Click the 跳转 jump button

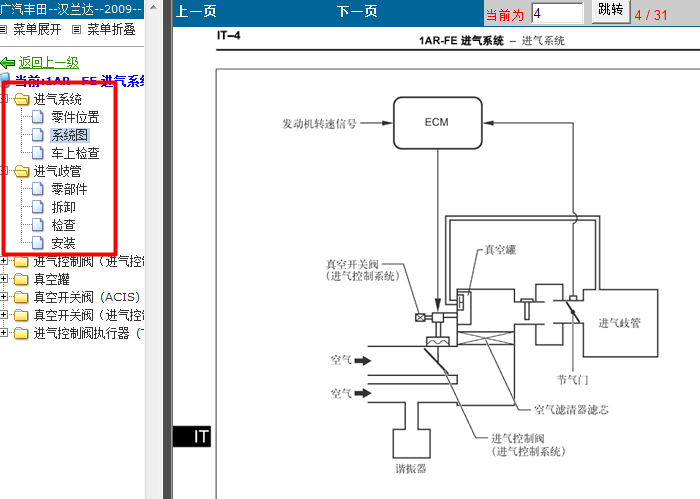[x=611, y=11]
